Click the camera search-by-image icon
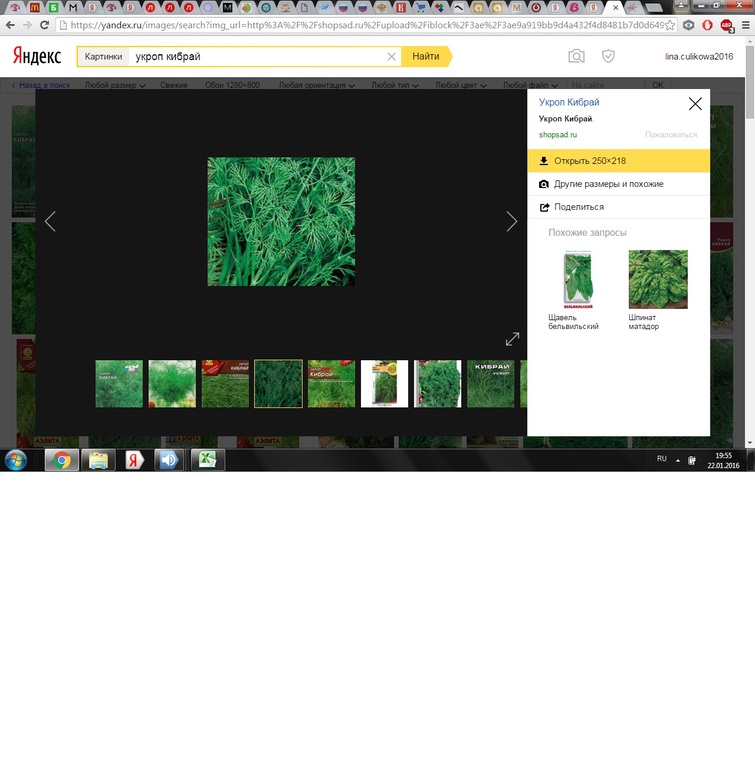The width and height of the screenshot is (755, 770). 576,57
